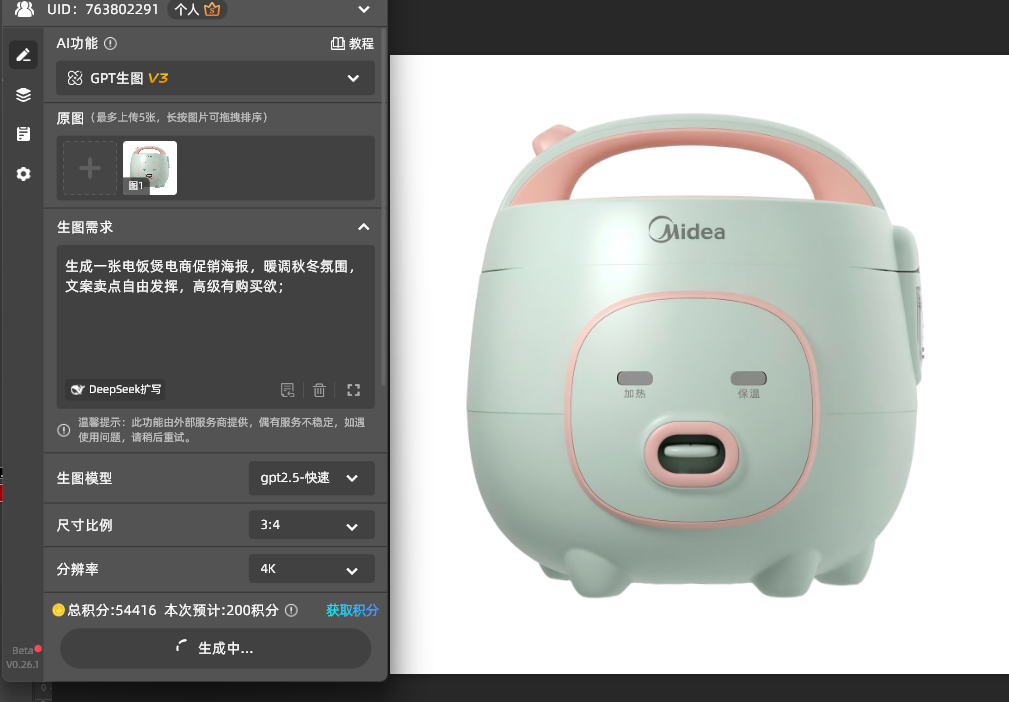The image size is (1009, 702).
Task: Open the 尺寸比例 3:4 dropdown
Action: point(311,525)
